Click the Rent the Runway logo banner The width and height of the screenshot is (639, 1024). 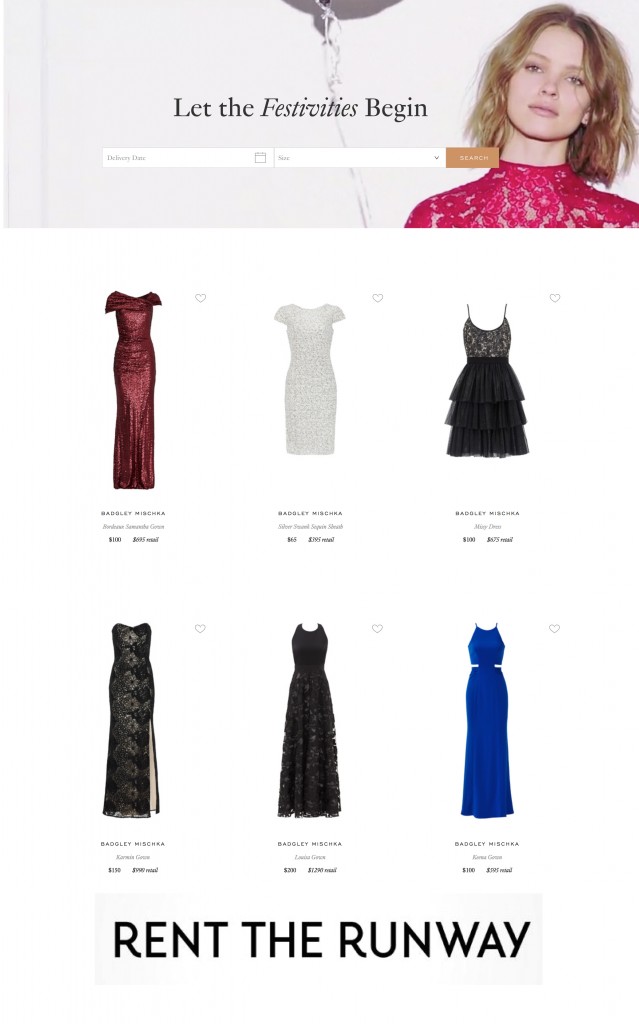tap(318, 939)
